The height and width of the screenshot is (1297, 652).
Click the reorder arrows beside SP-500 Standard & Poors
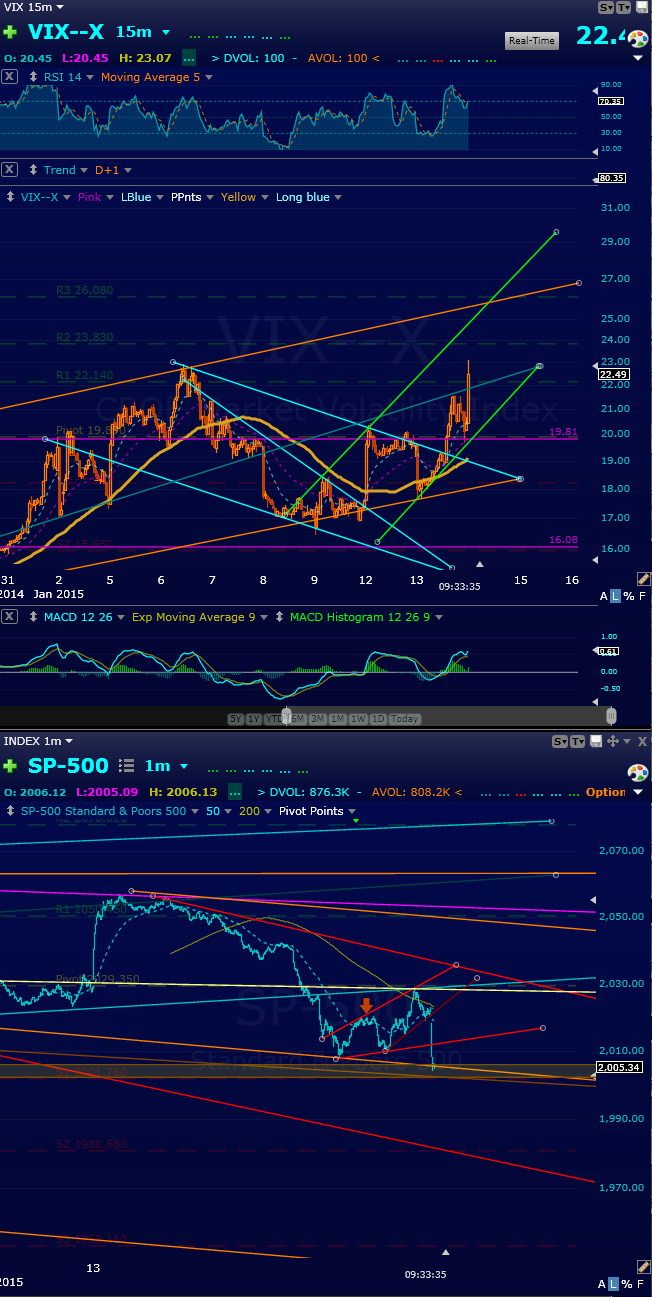(x=10, y=811)
